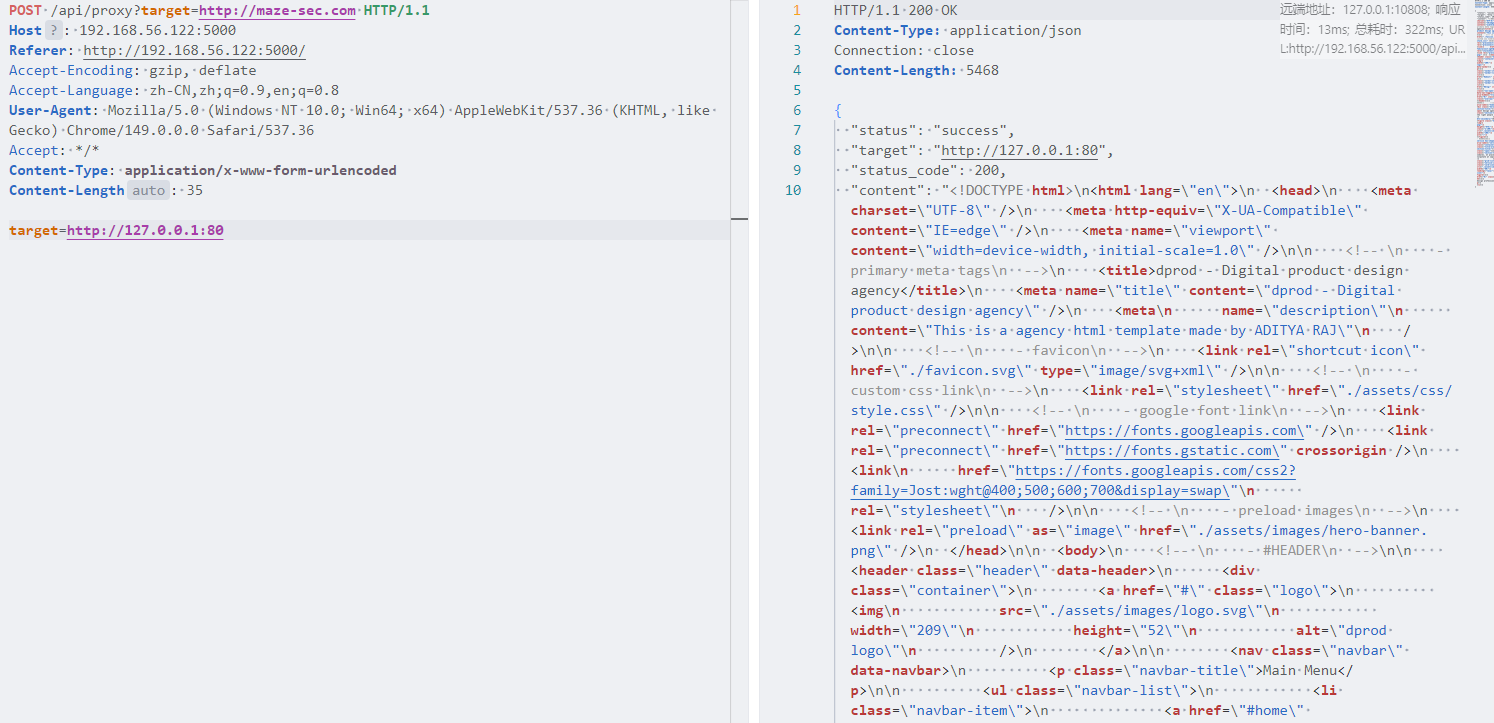Open the https://fonts.googleapis.com preconnect link

(x=1183, y=430)
